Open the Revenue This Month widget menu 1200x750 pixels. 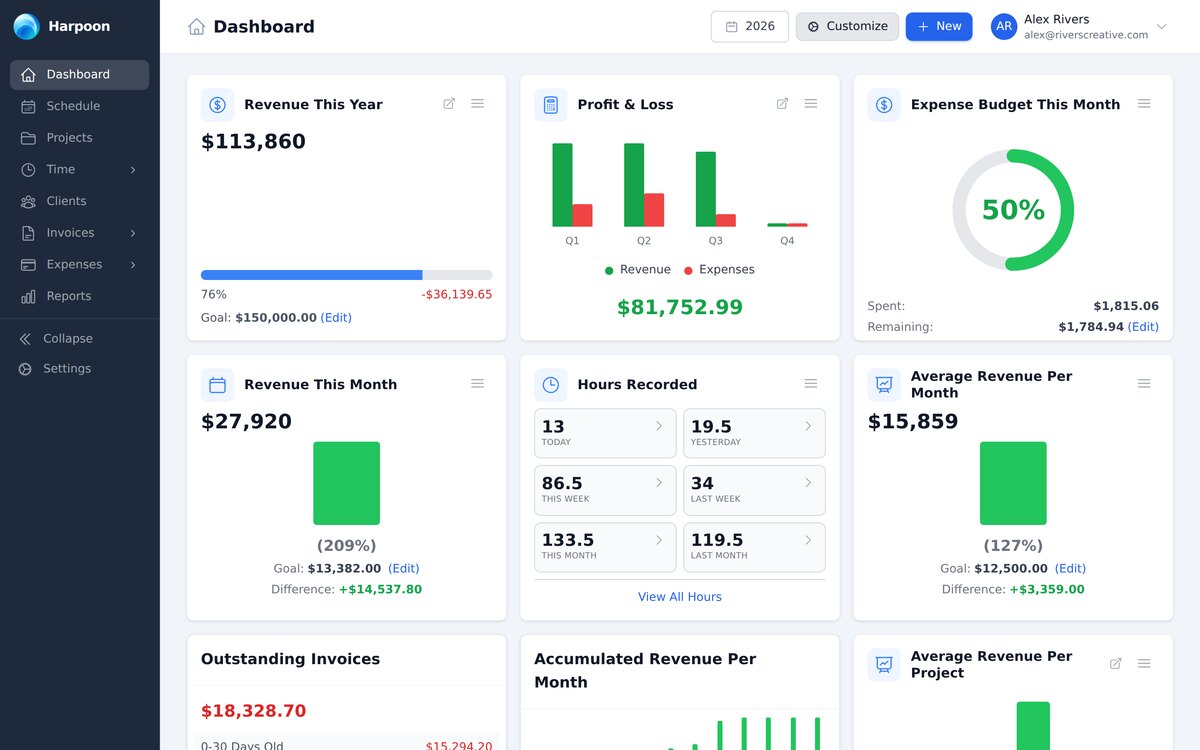click(x=478, y=384)
